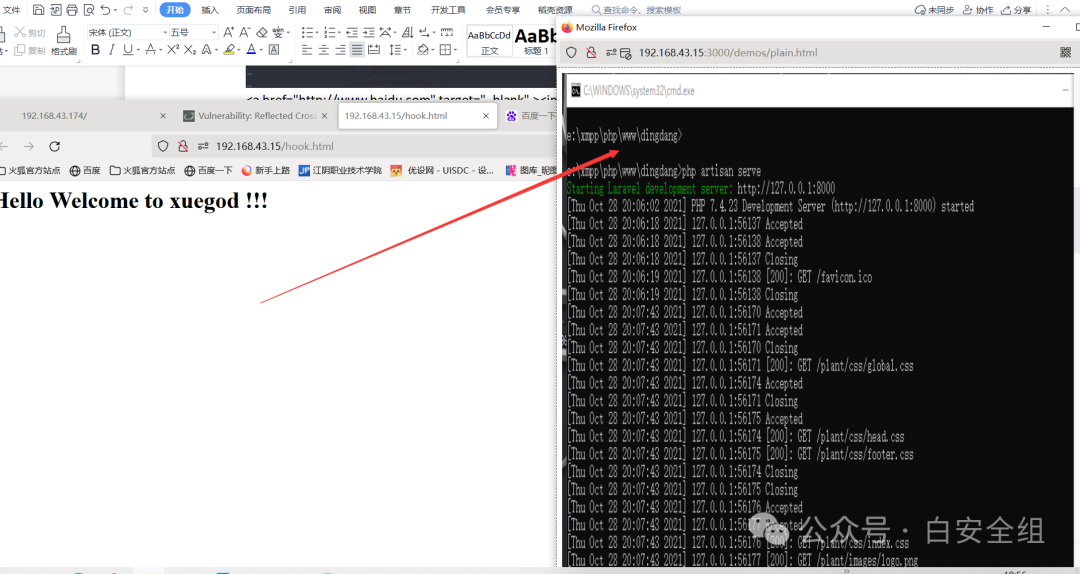Switch to the 引用 ribbon tab

pyautogui.click(x=297, y=10)
